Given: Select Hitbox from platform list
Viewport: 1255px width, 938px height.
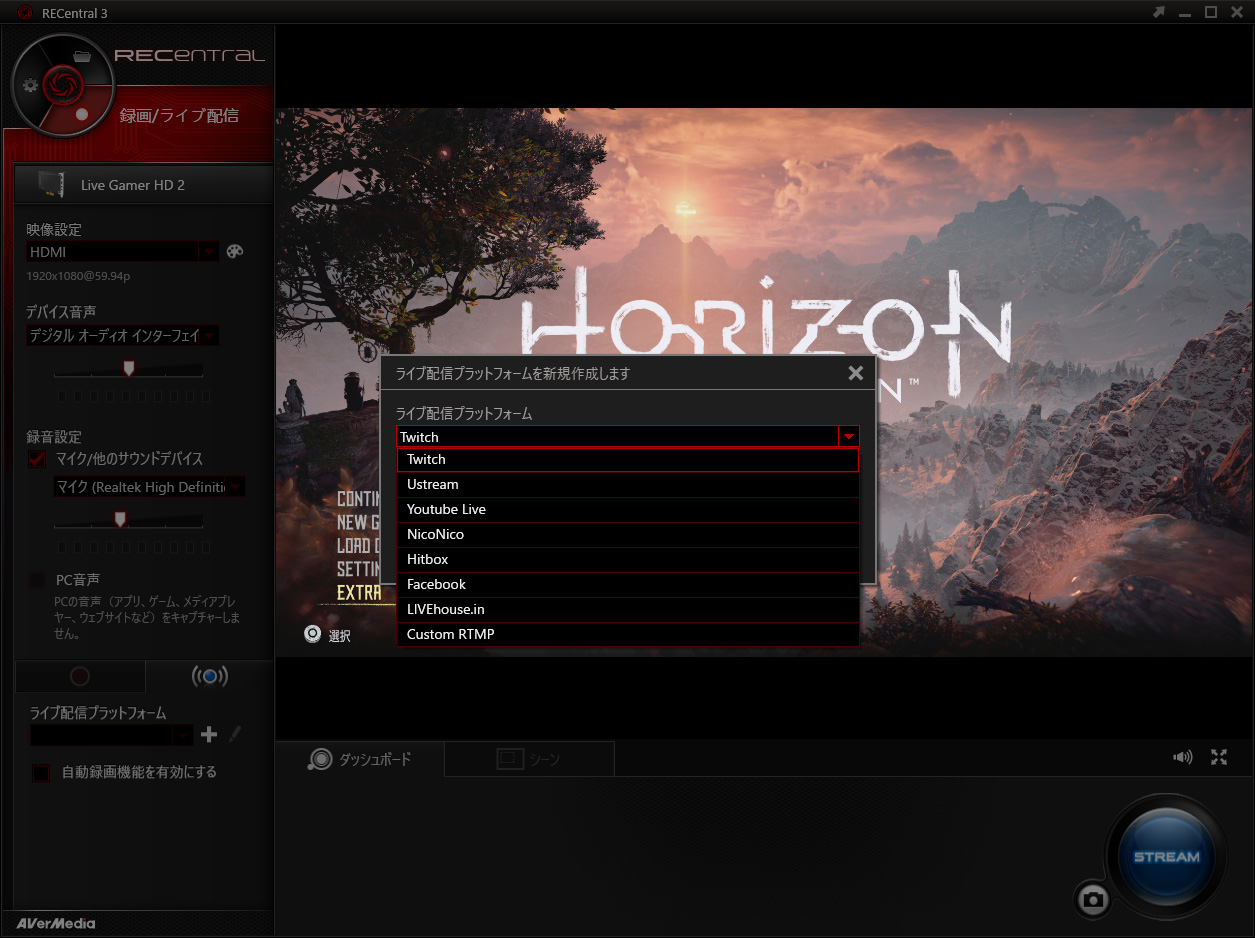Looking at the screenshot, I should (628, 560).
